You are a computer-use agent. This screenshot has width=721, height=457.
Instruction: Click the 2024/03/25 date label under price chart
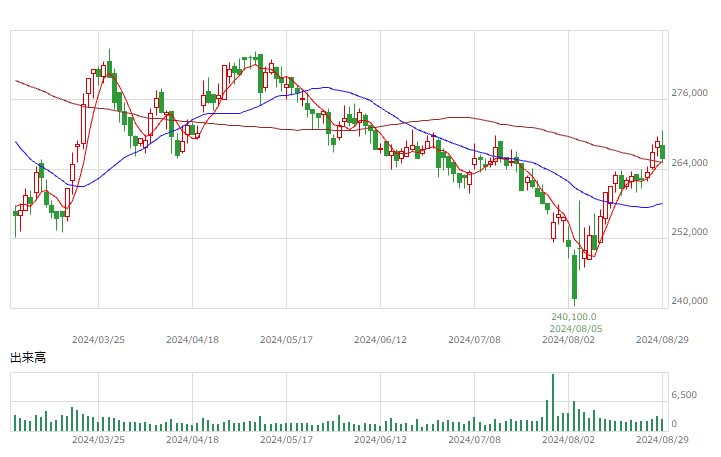(x=98, y=340)
